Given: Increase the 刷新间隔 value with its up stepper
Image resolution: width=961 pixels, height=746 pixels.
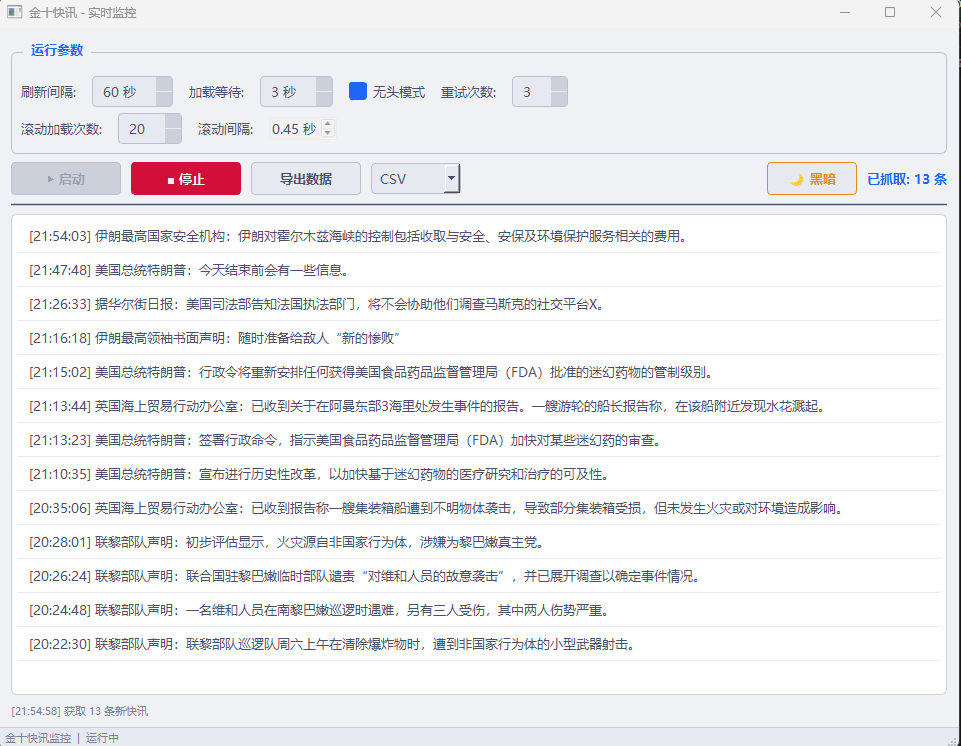Looking at the screenshot, I should (164, 85).
